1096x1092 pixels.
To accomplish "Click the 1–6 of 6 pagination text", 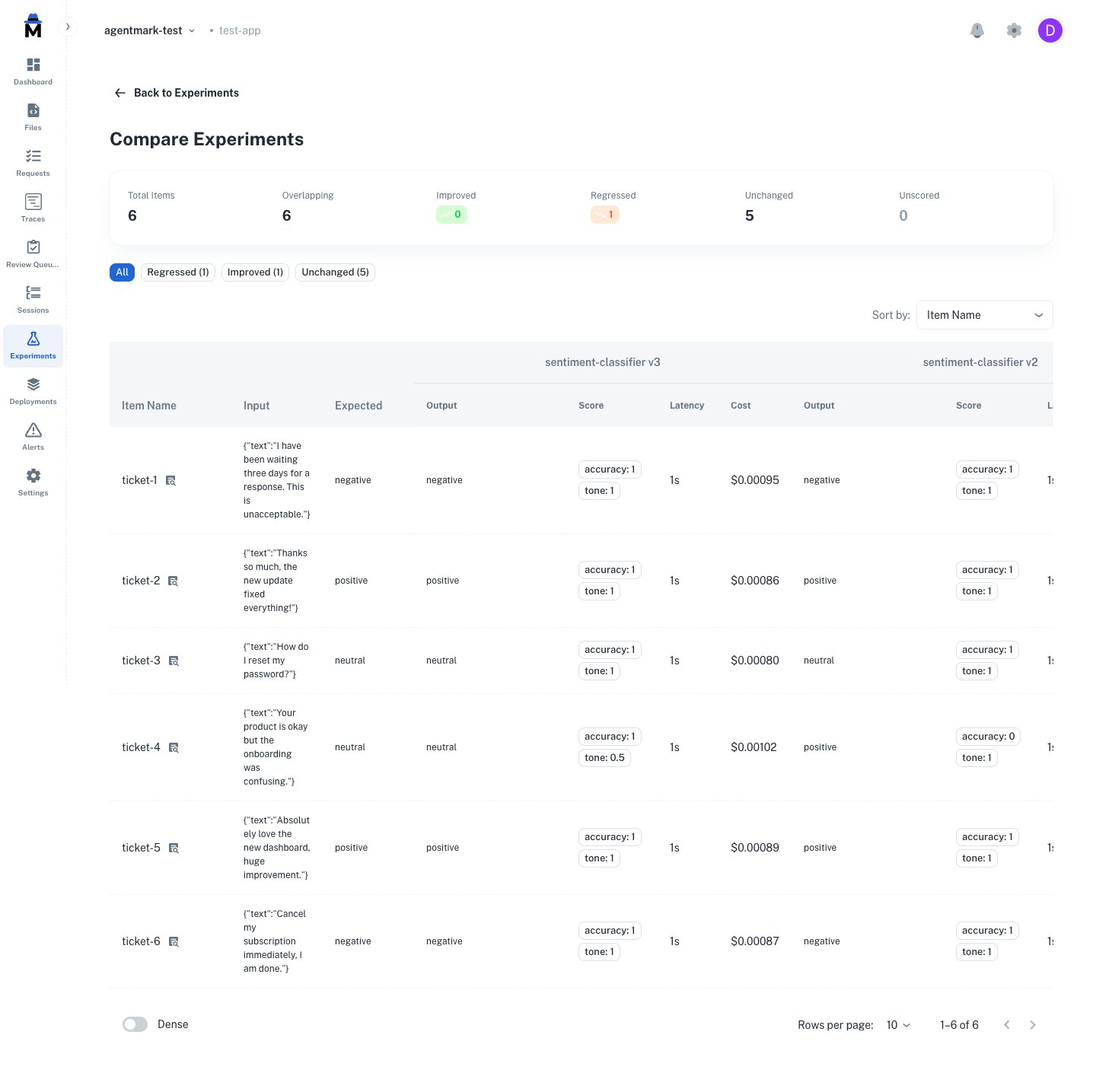I will point(959,1025).
